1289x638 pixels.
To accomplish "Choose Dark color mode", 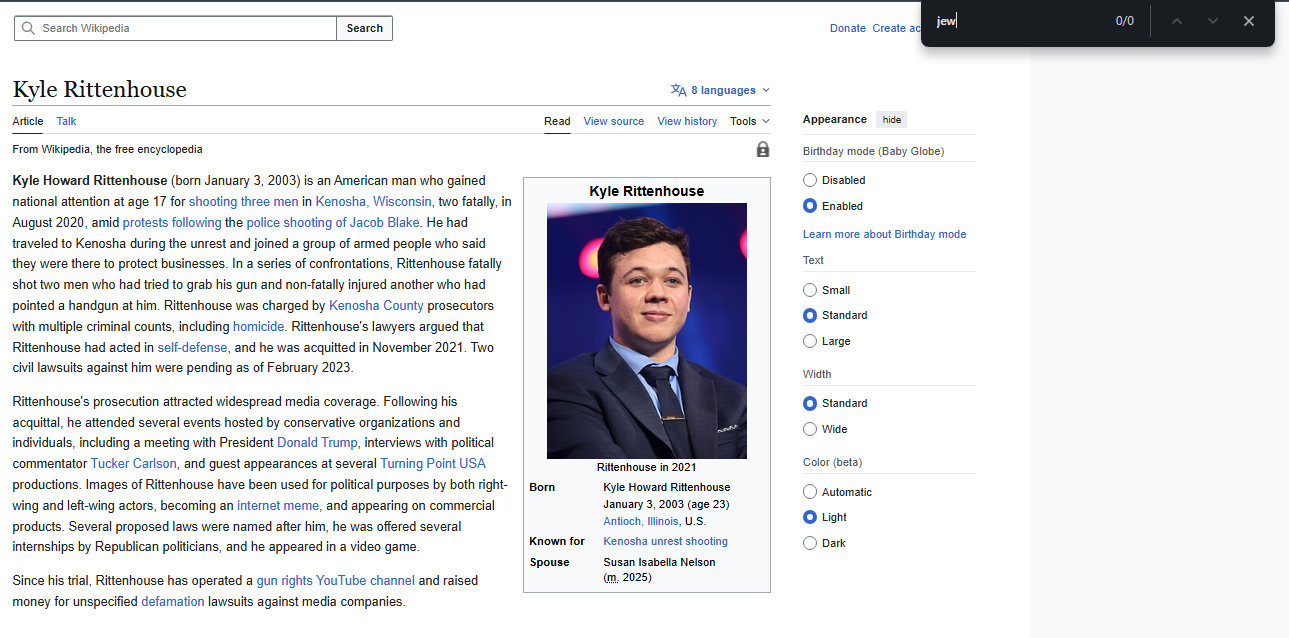I will (810, 543).
